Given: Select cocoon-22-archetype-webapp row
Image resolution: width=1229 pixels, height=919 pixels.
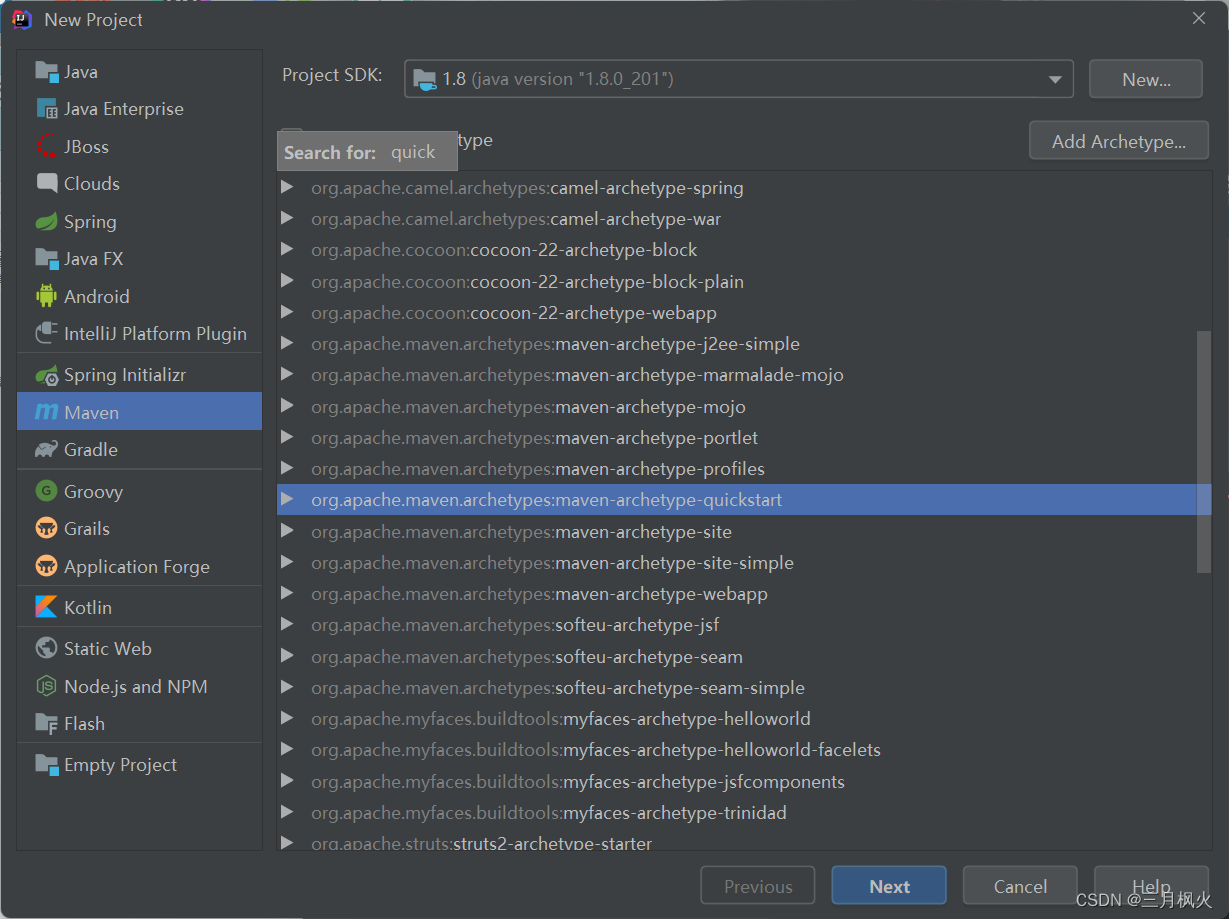Looking at the screenshot, I should pos(744,312).
